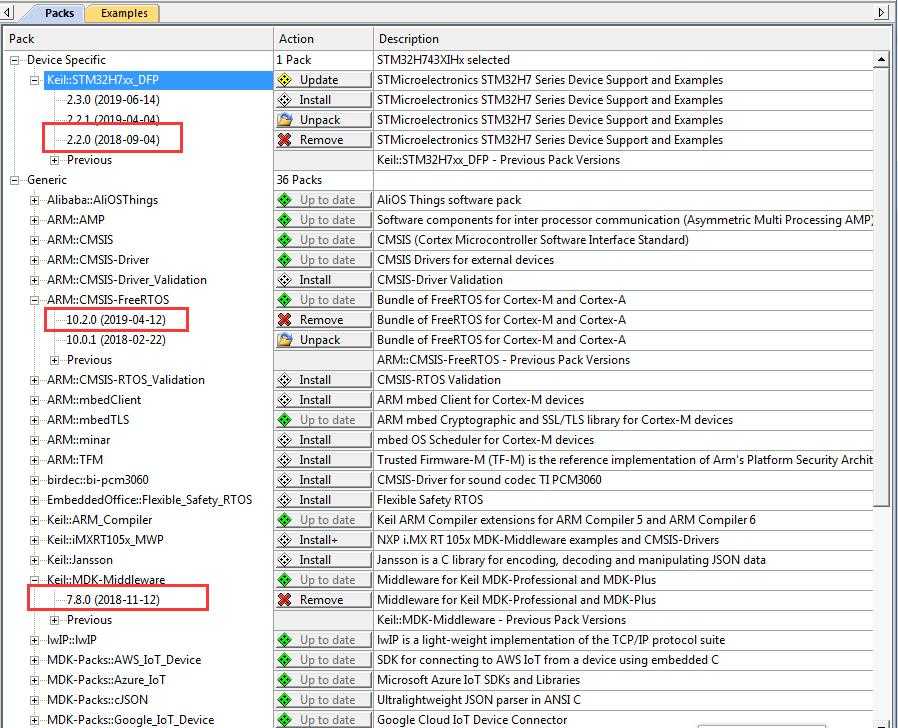Image resolution: width=898 pixels, height=728 pixels.
Task: Click Install+ icon for Keil::iMXRT105x_MWP
Action: [285, 540]
